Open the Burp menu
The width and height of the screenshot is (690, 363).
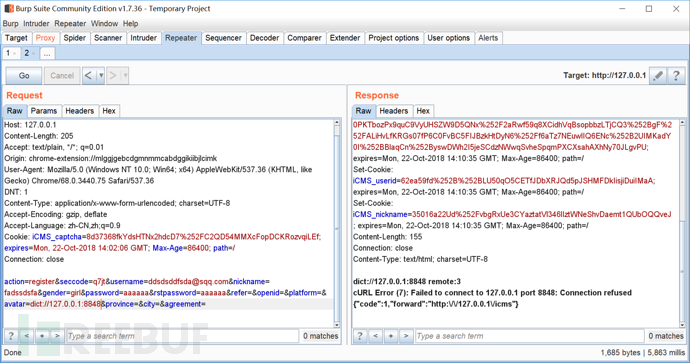tap(11, 24)
